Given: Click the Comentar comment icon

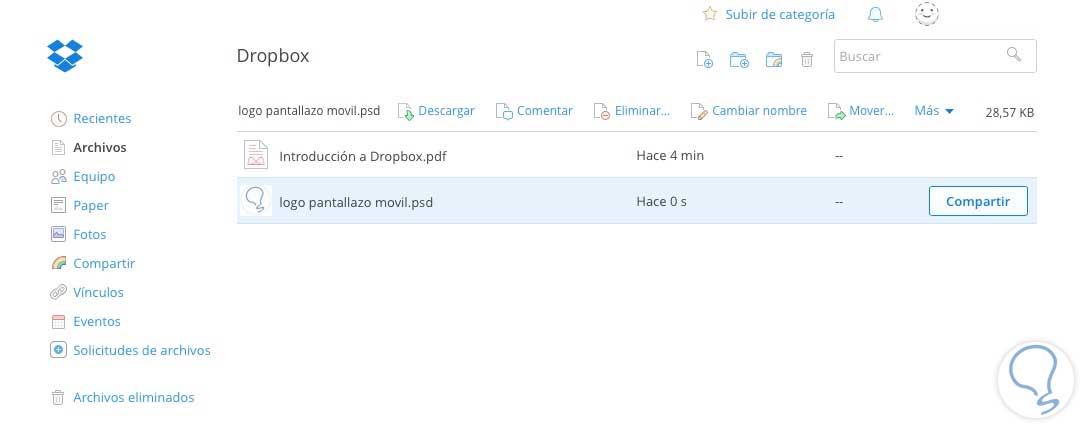Looking at the screenshot, I should pos(504,111).
